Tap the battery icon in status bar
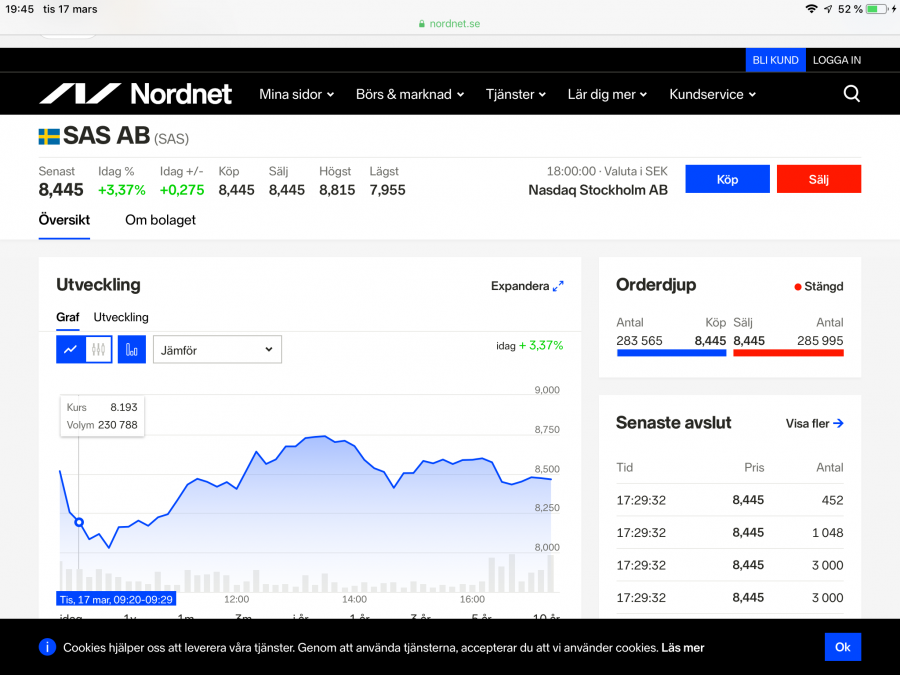 877,9
